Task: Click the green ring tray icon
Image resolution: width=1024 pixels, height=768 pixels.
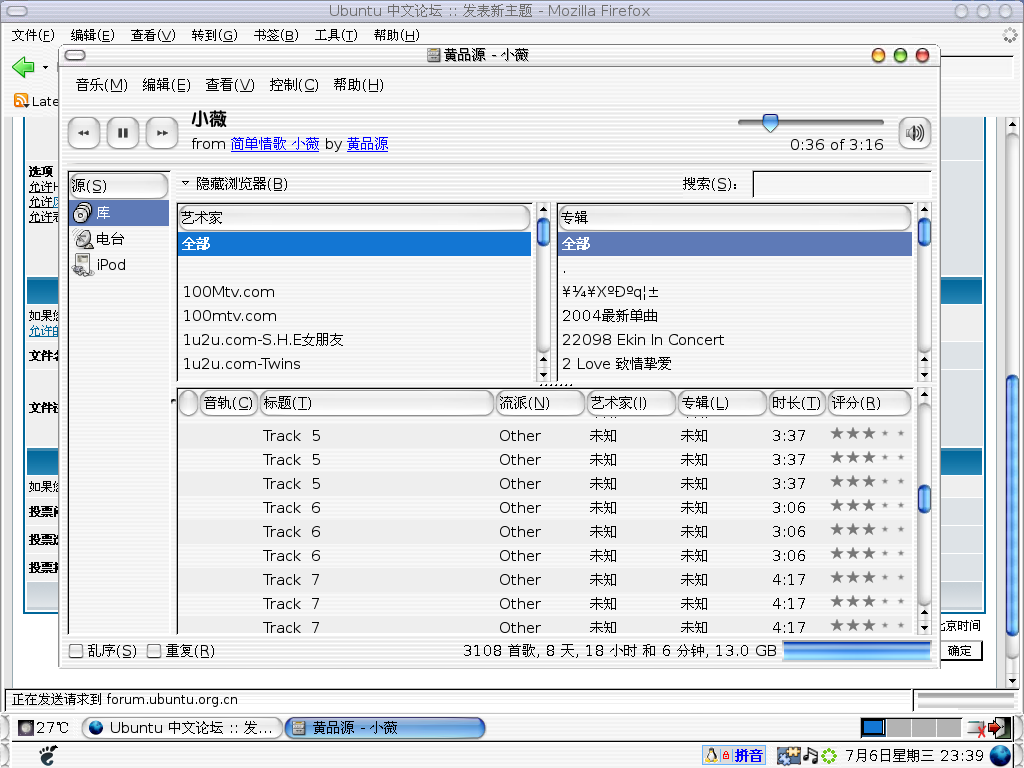Action: pos(829,756)
